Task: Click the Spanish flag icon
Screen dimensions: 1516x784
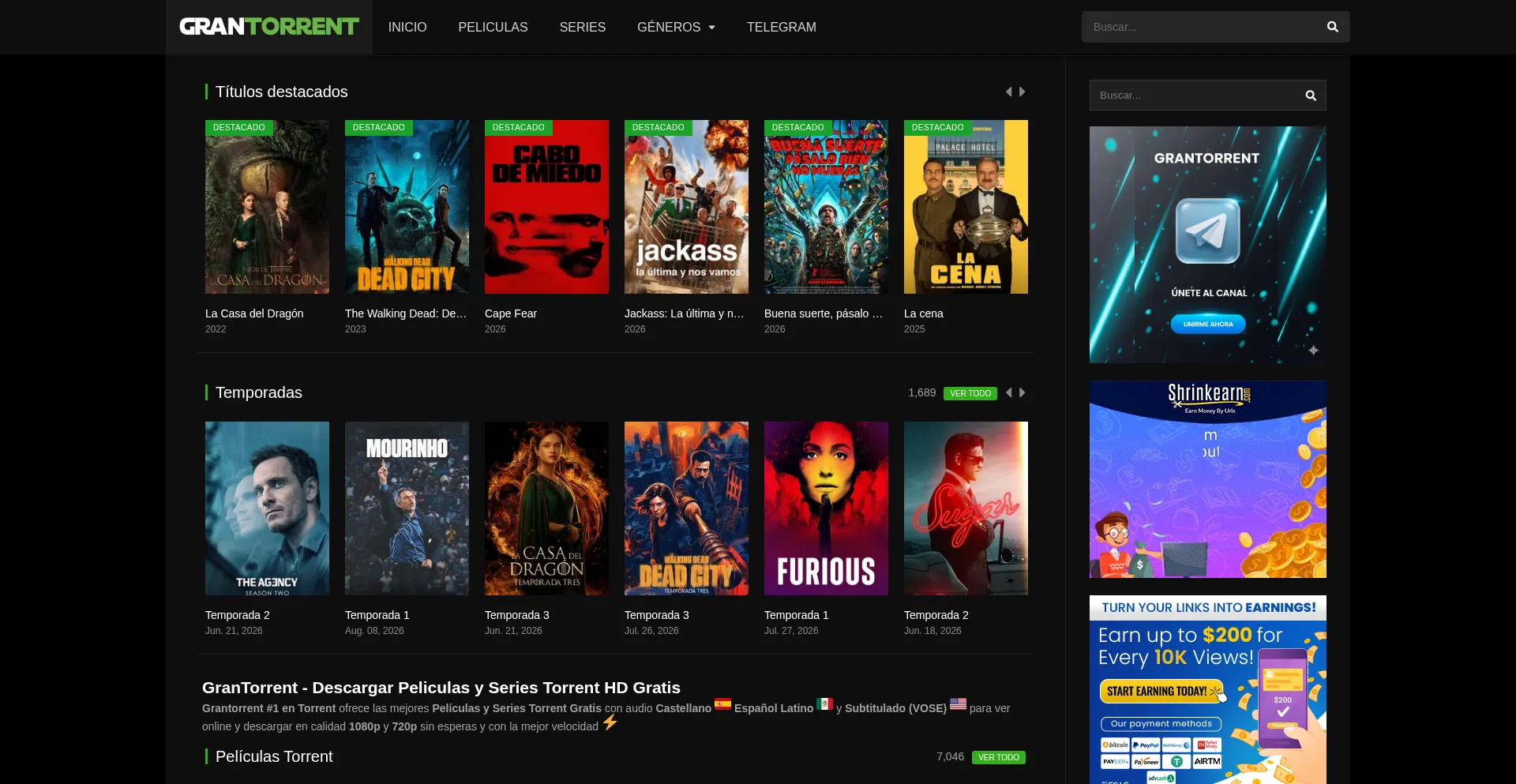Action: 722,703
